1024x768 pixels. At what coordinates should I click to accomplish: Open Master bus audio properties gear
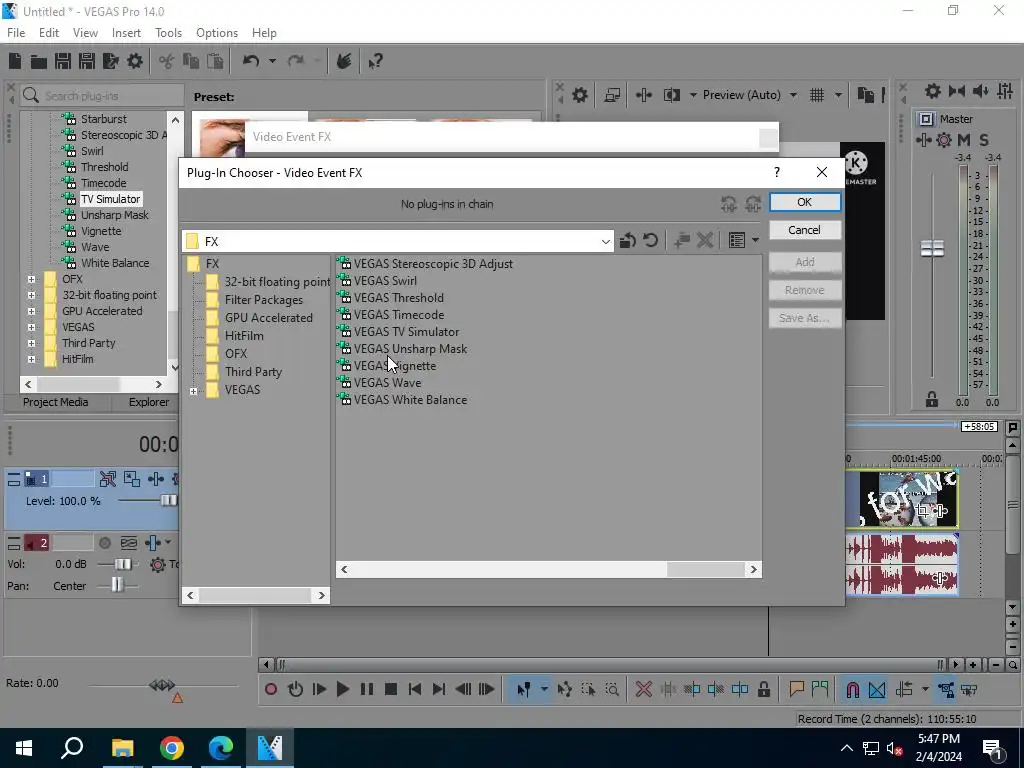[933, 91]
